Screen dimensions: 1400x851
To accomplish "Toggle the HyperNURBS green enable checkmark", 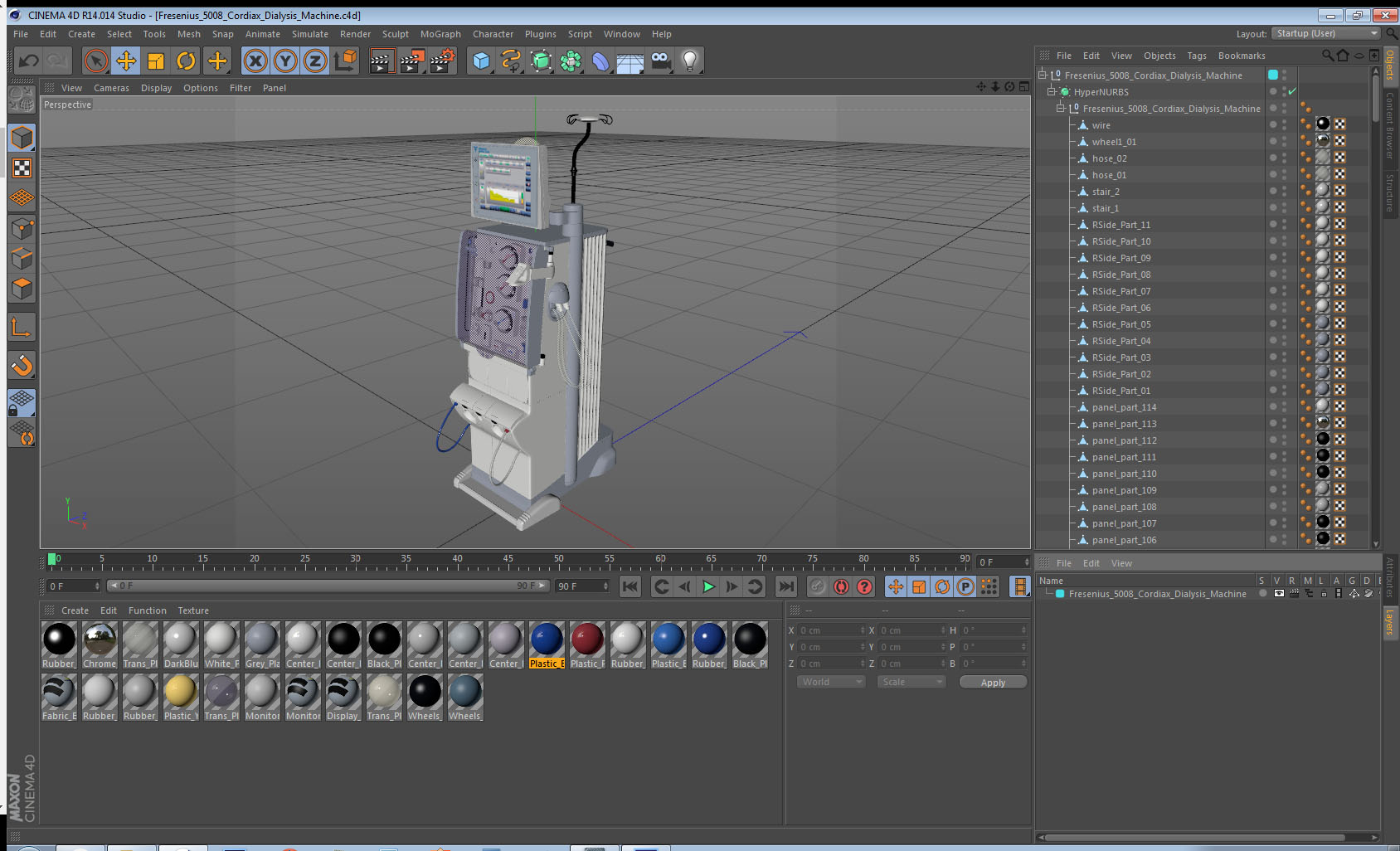I will pos(1292,91).
